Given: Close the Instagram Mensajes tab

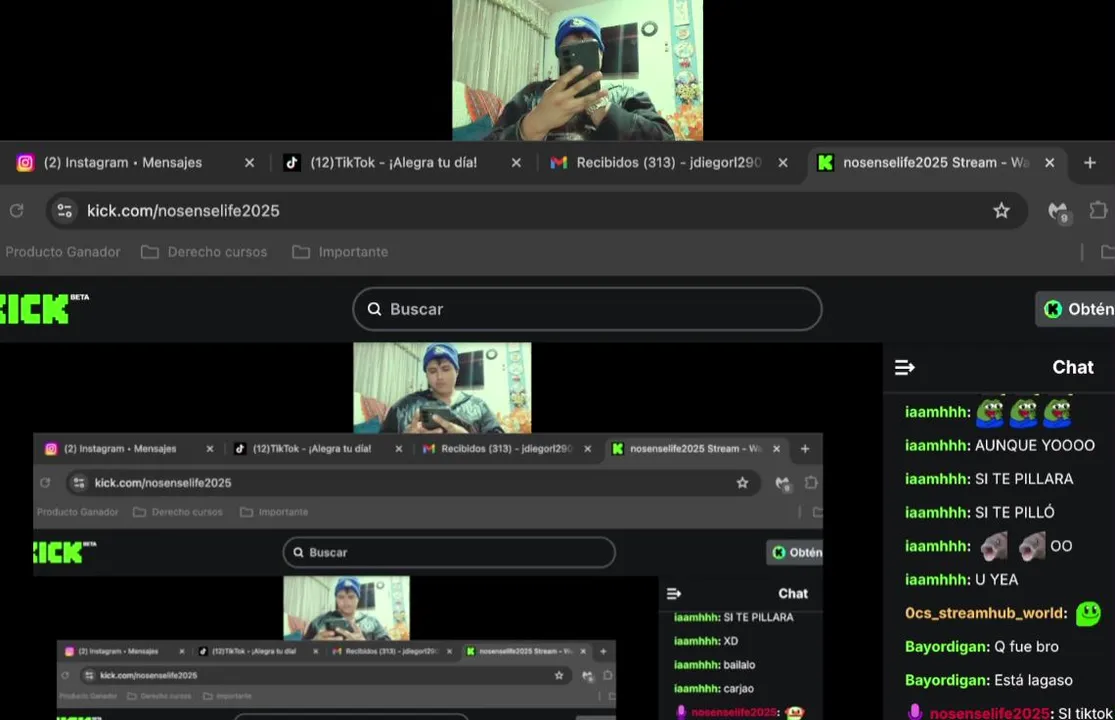Looking at the screenshot, I should pos(250,163).
